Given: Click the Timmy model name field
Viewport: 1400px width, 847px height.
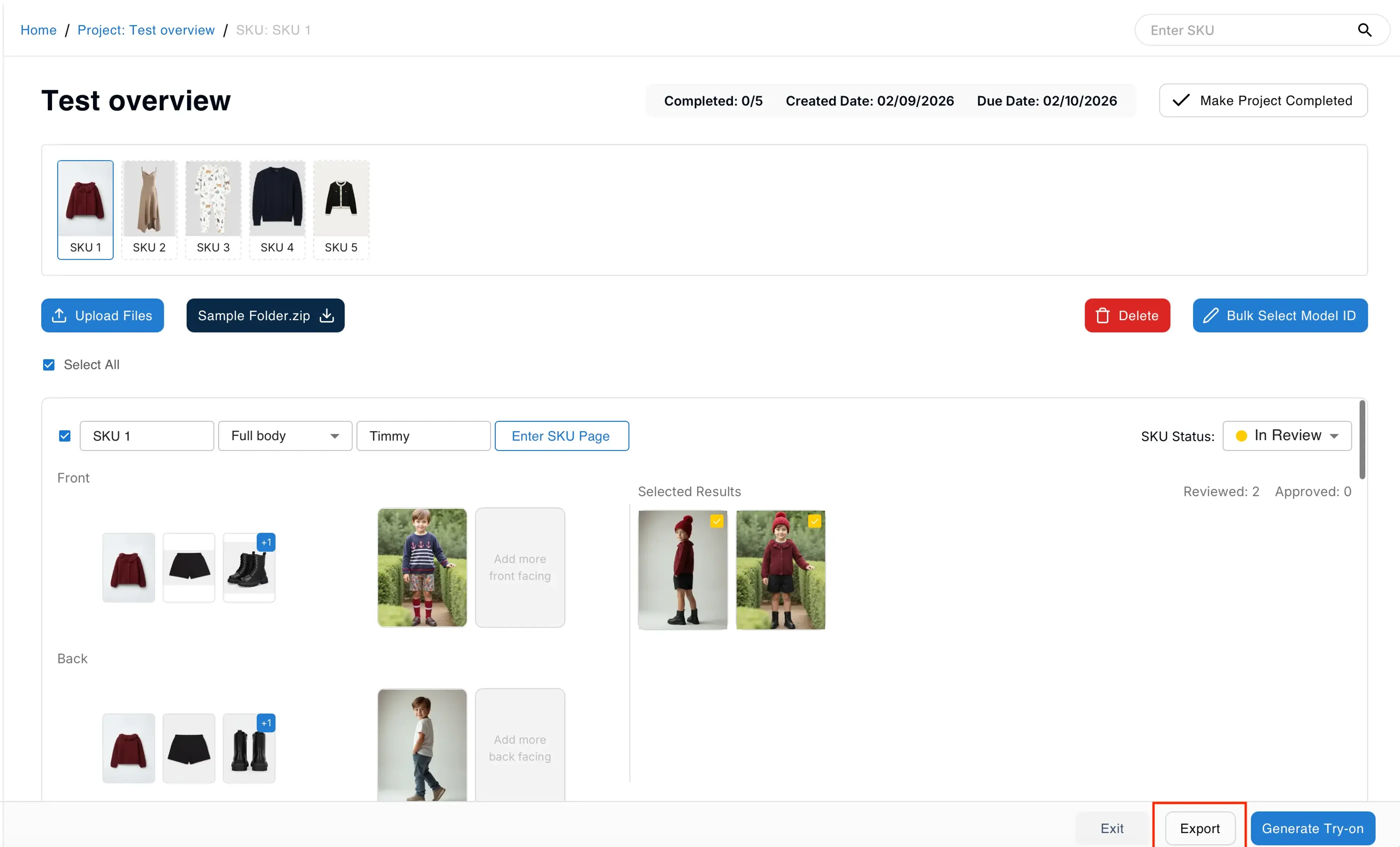Looking at the screenshot, I should coord(423,436).
